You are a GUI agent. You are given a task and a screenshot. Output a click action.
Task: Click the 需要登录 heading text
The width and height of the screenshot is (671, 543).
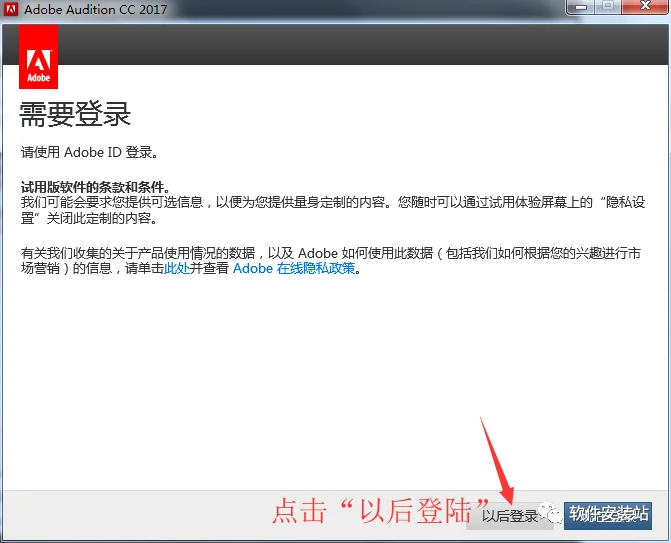point(75,114)
